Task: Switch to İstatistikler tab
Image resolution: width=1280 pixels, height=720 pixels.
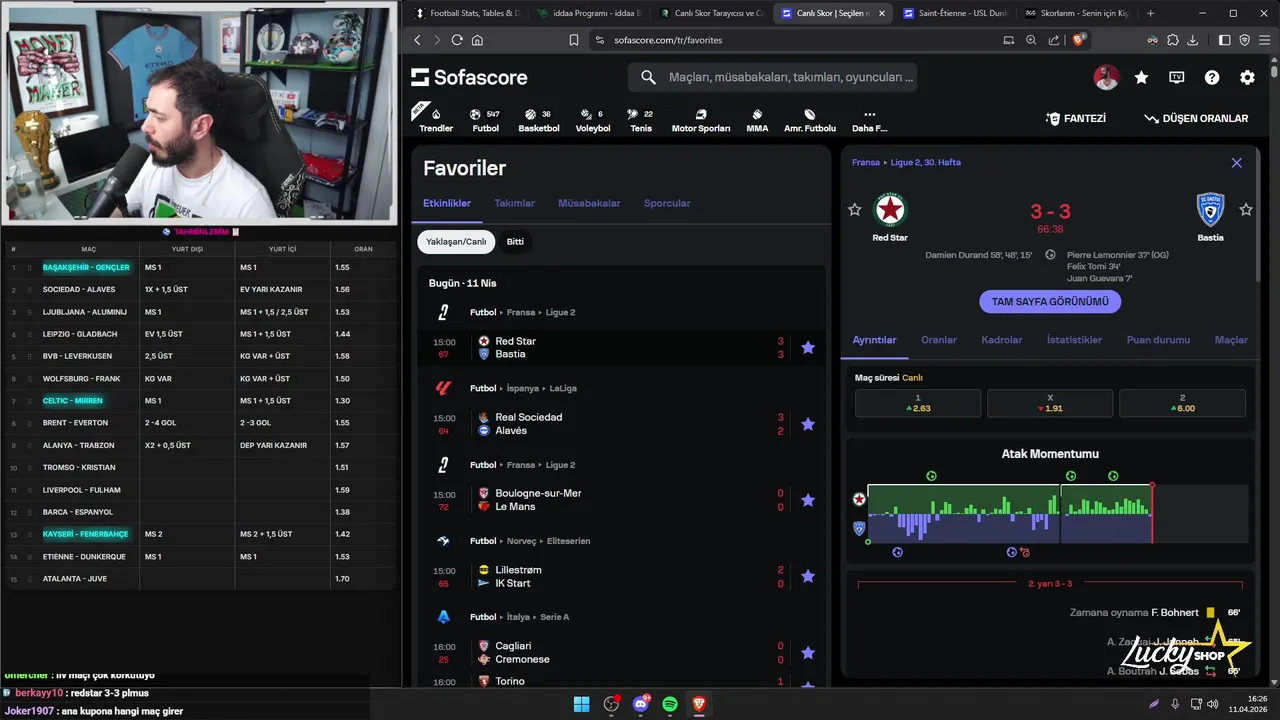Action: tap(1074, 340)
